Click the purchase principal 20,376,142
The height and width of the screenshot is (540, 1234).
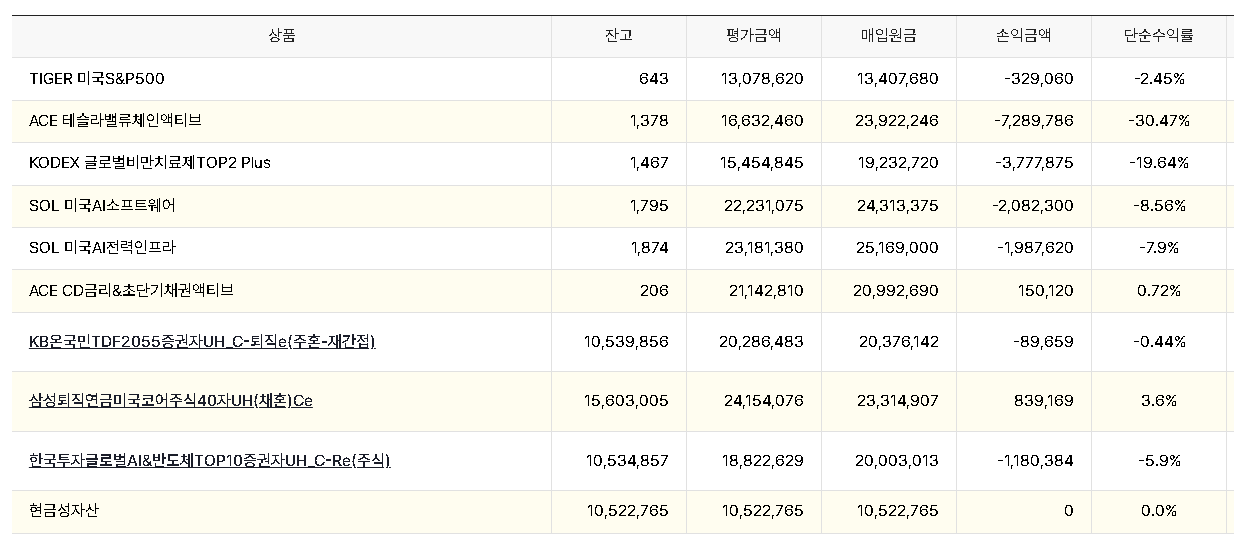[x=897, y=342]
